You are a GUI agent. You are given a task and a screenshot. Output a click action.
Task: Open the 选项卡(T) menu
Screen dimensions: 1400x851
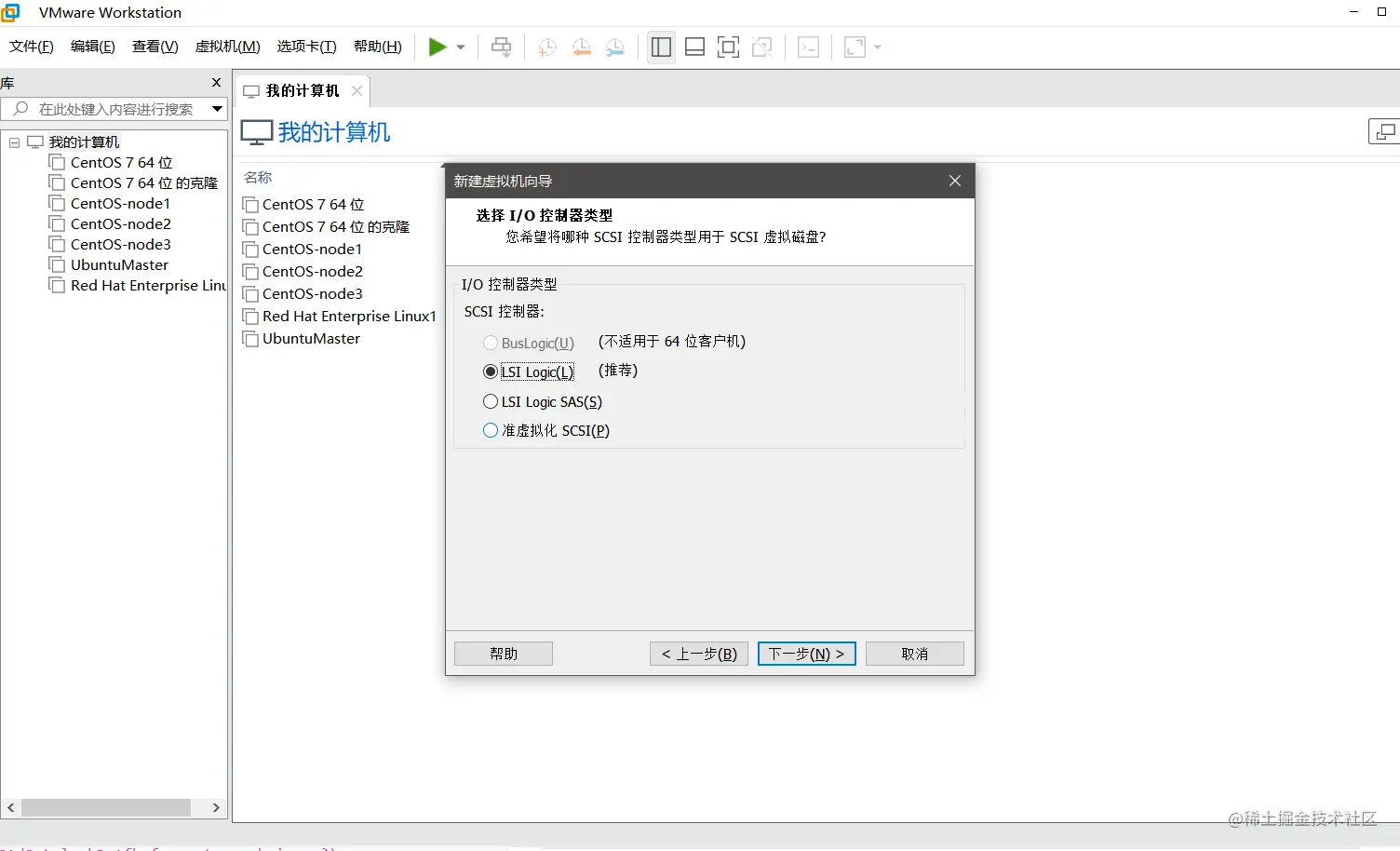tap(307, 47)
